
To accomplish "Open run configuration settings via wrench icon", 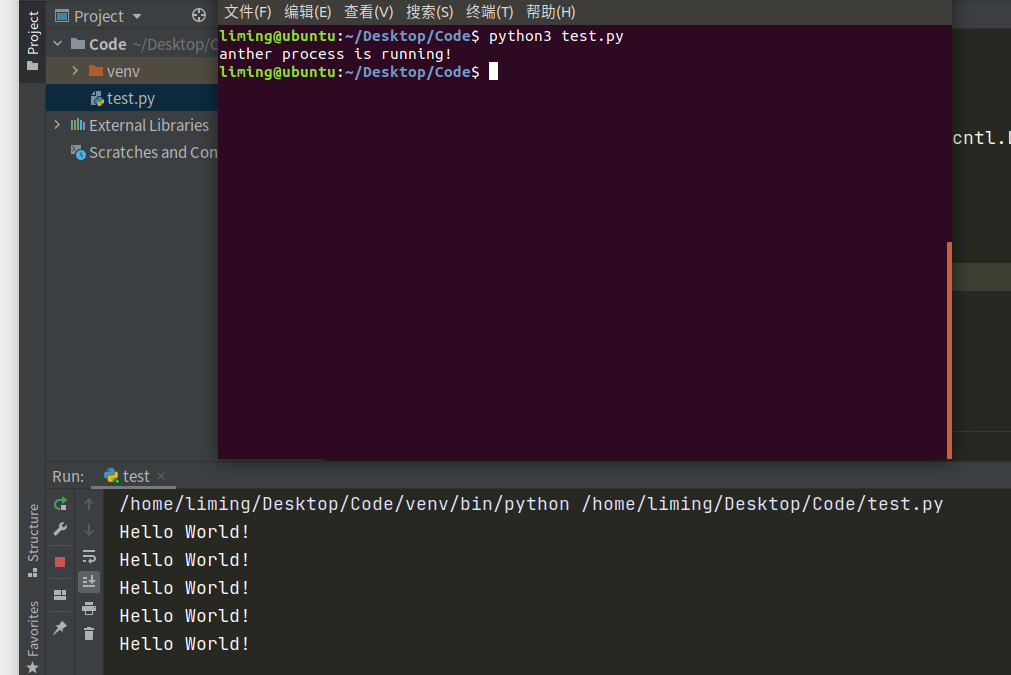I will click(x=59, y=528).
